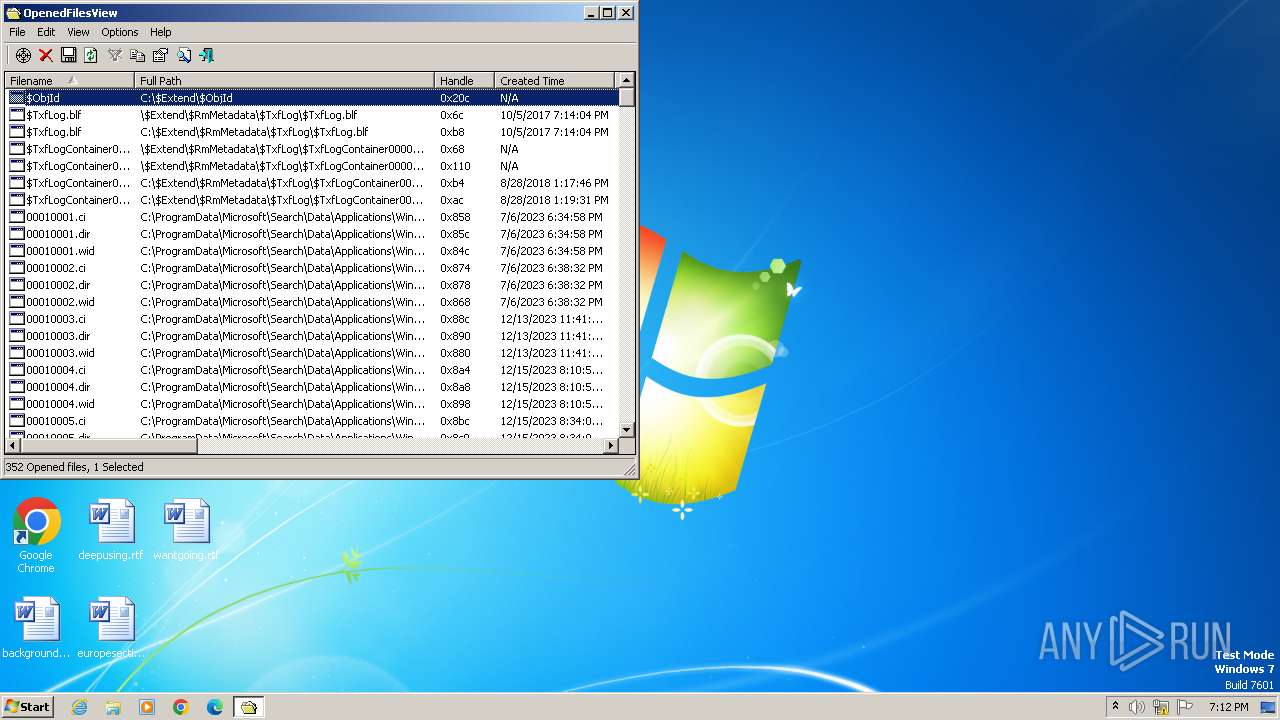1280x720 pixels.
Task: Click the funnel filter toolbar icon
Action: (x=115, y=55)
